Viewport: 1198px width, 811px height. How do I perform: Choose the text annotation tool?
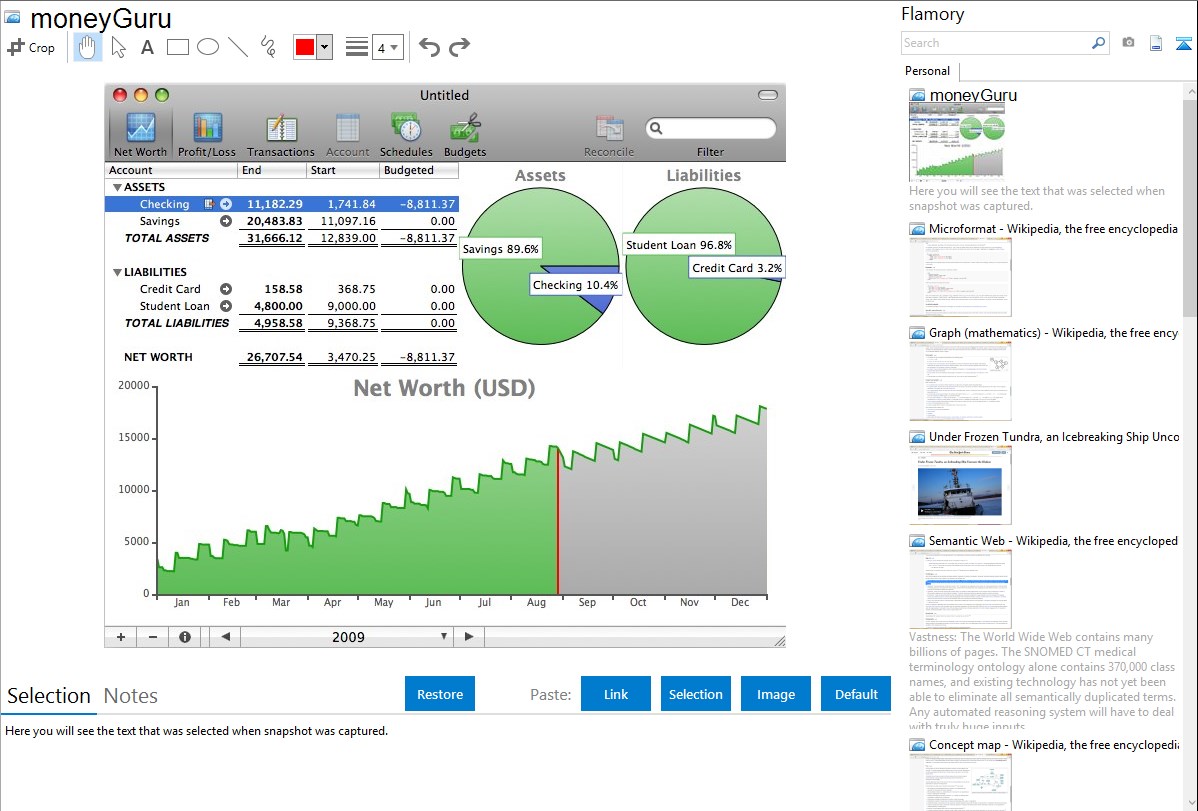pos(147,47)
